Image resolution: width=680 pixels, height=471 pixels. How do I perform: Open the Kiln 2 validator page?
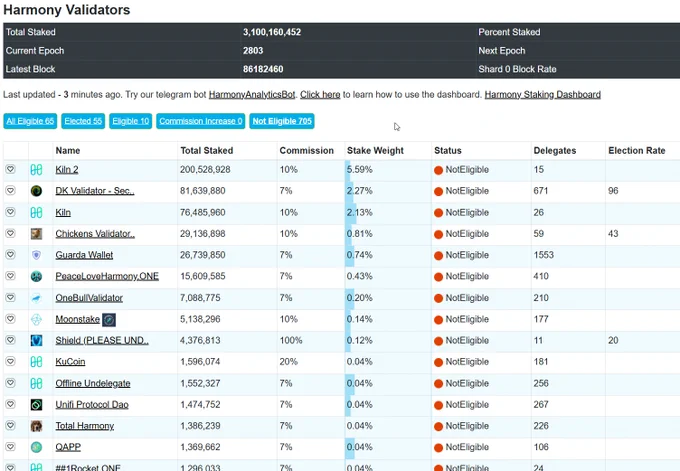click(67, 170)
